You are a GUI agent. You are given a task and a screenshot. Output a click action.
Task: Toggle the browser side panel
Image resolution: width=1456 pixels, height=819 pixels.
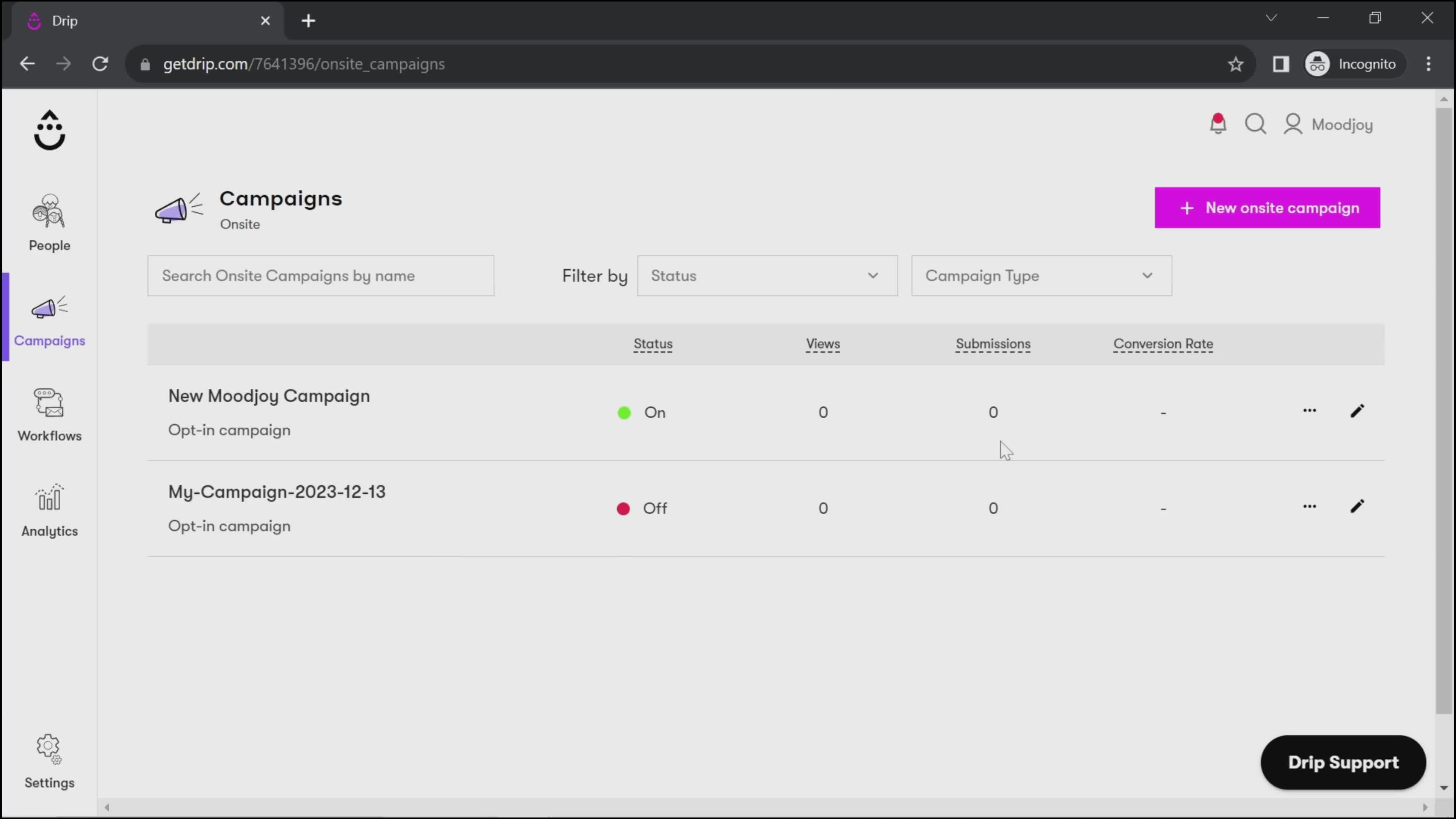tap(1281, 64)
